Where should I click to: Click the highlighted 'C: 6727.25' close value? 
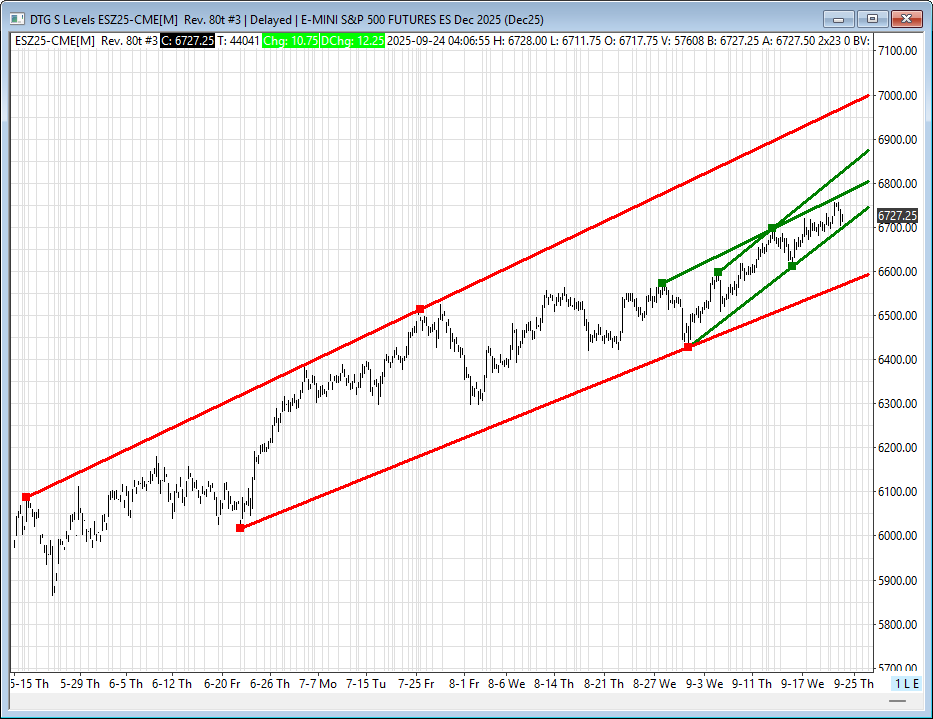pyautogui.click(x=187, y=40)
